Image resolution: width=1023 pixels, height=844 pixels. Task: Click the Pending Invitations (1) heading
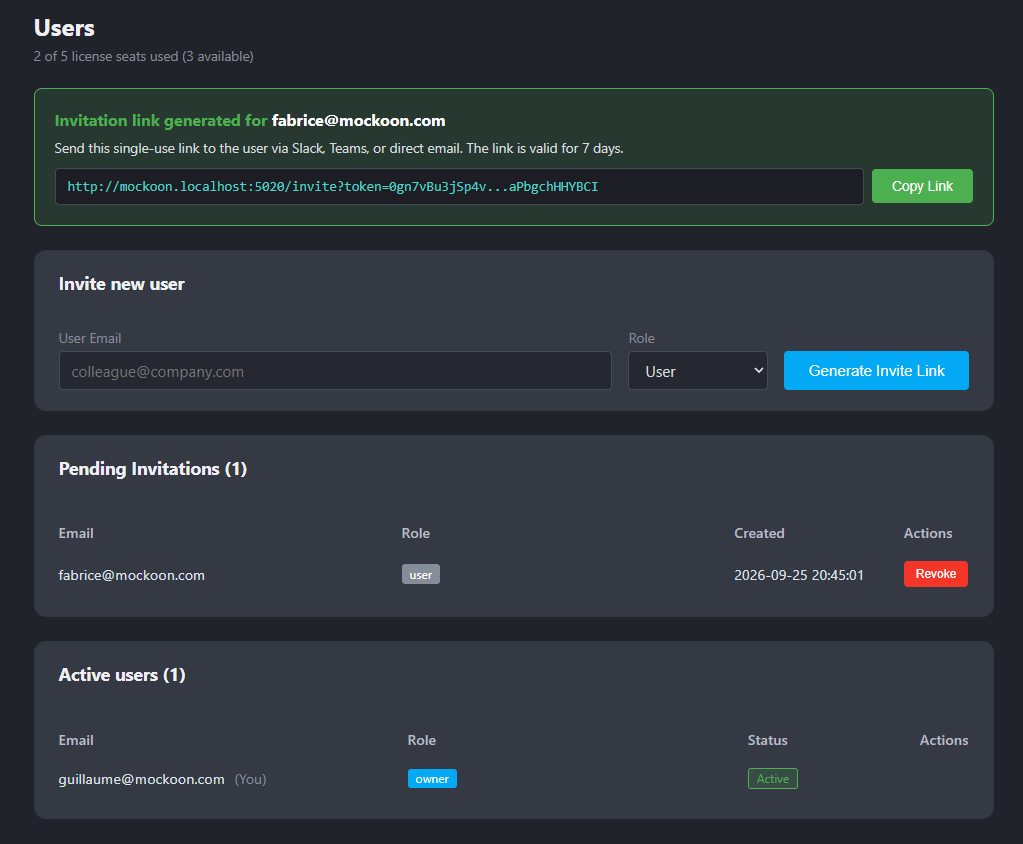click(x=153, y=469)
